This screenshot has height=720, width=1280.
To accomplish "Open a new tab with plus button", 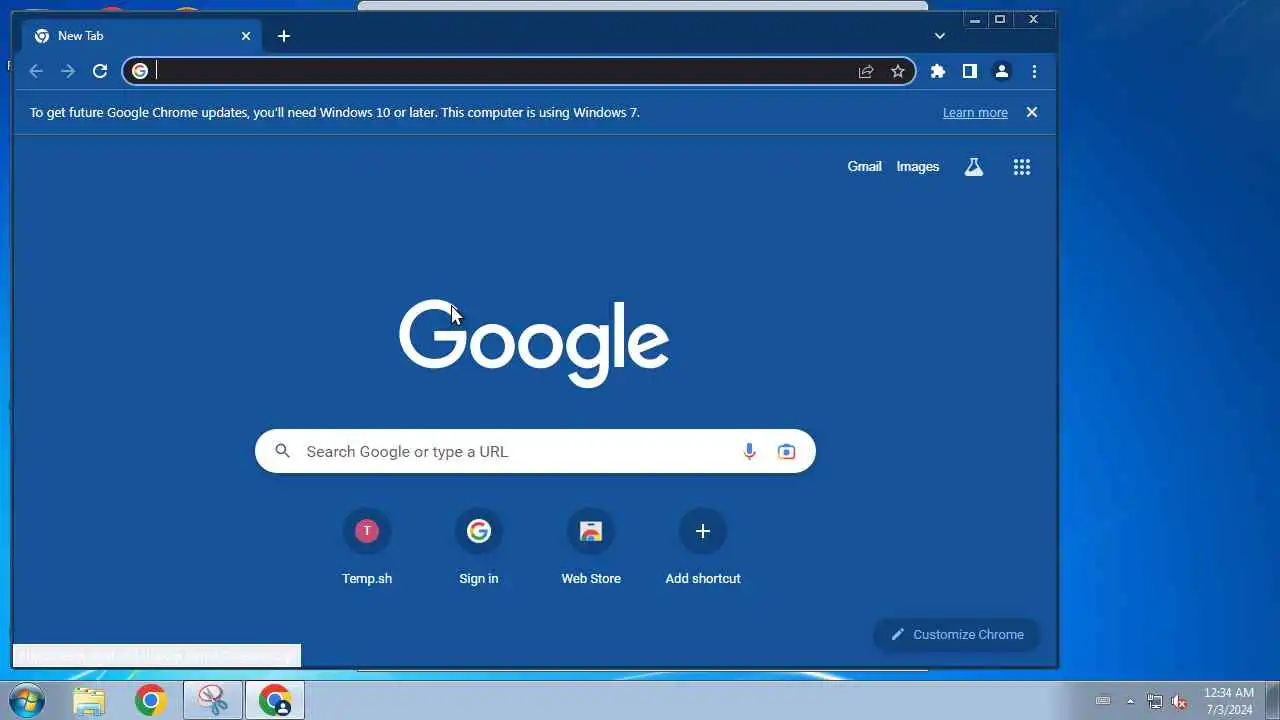I will click(x=284, y=36).
